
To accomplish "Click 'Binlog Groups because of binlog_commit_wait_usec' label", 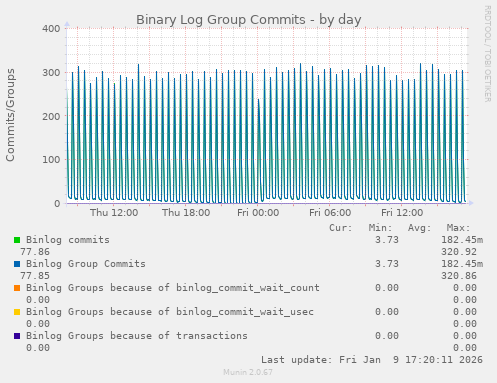I will tap(170, 312).
